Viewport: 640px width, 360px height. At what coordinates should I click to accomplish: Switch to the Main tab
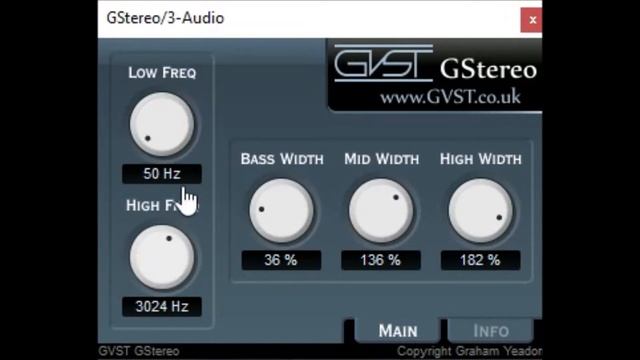(x=398, y=330)
